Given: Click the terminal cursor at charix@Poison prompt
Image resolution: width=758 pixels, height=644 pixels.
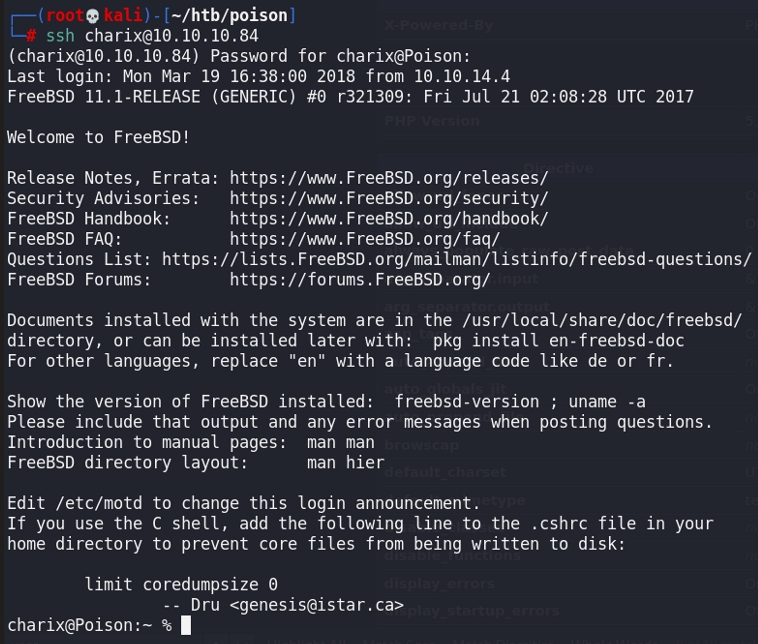Looking at the screenshot, I should tap(185, 626).
